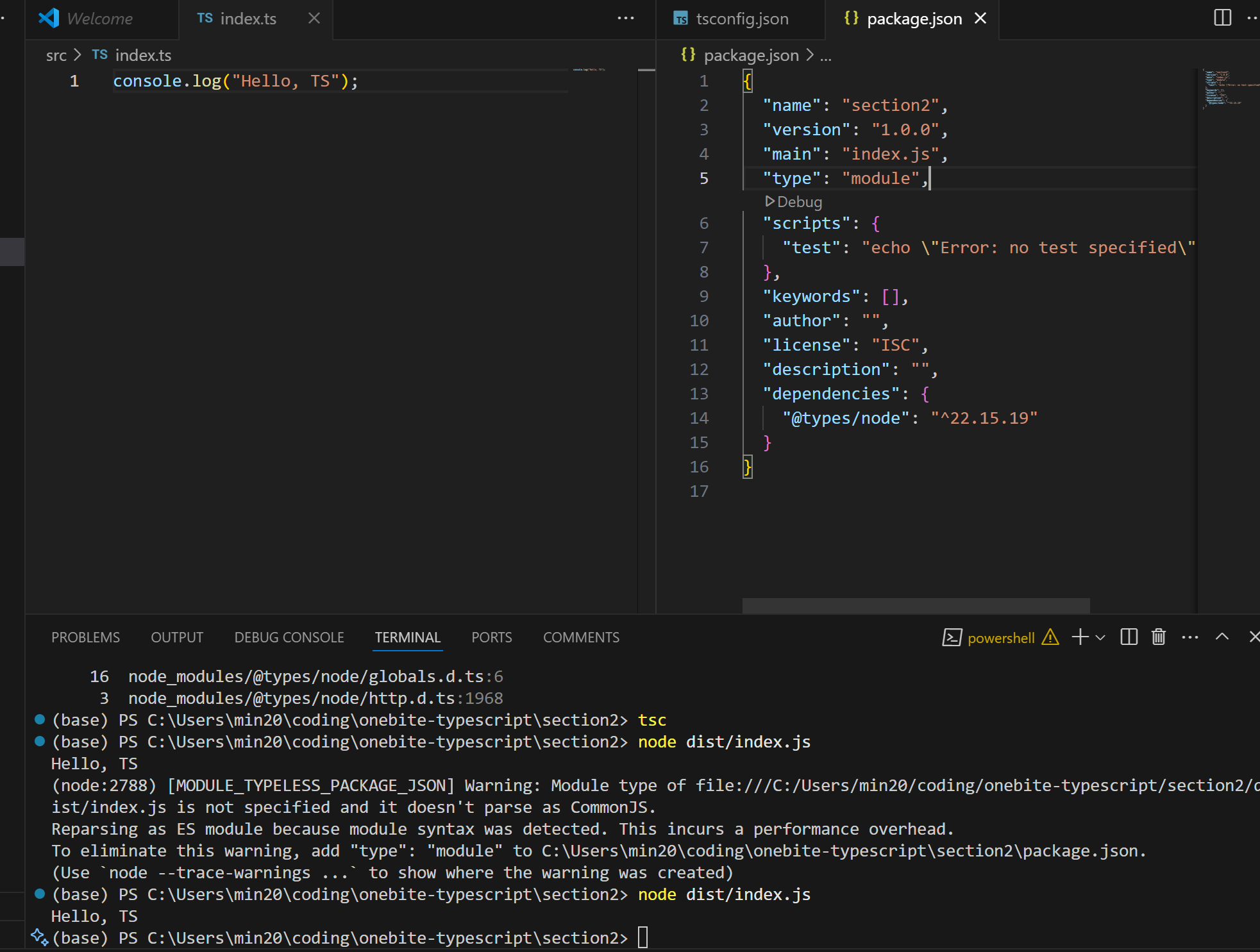Expand package.json breadcrumb chevron
The image size is (1260, 952).
coord(810,55)
